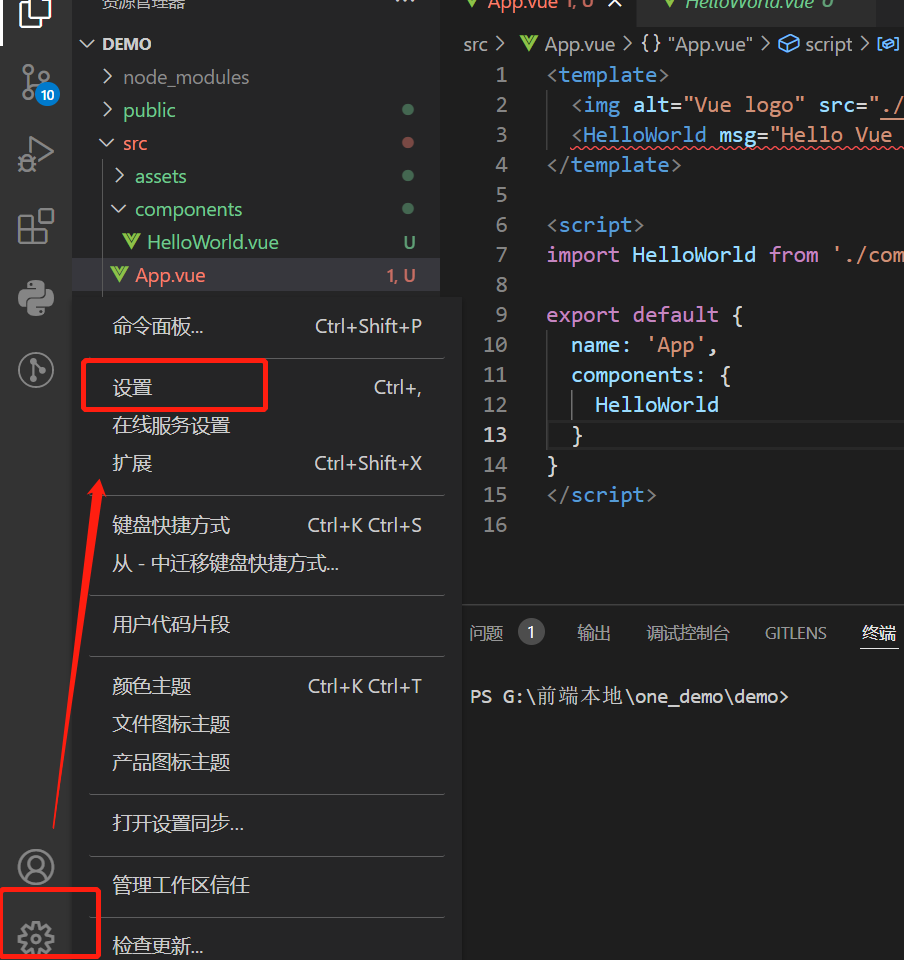Click the terminal prompt line PS G:
Screen dimensions: 904x960
pyautogui.click(x=629, y=697)
